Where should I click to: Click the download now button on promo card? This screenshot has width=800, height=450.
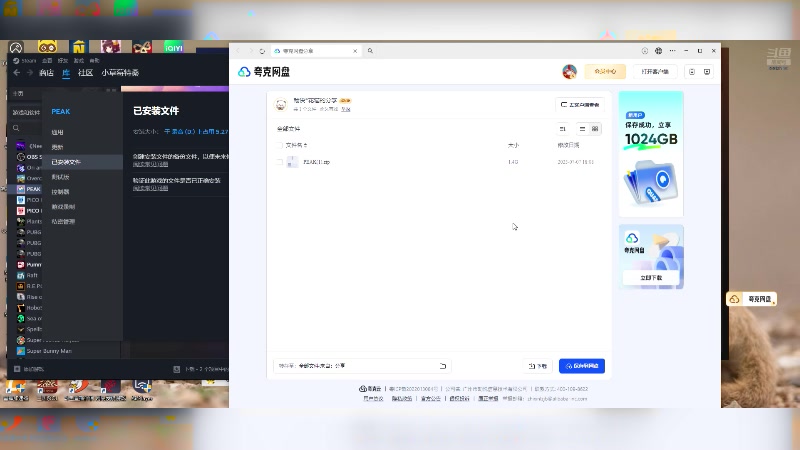pos(651,278)
